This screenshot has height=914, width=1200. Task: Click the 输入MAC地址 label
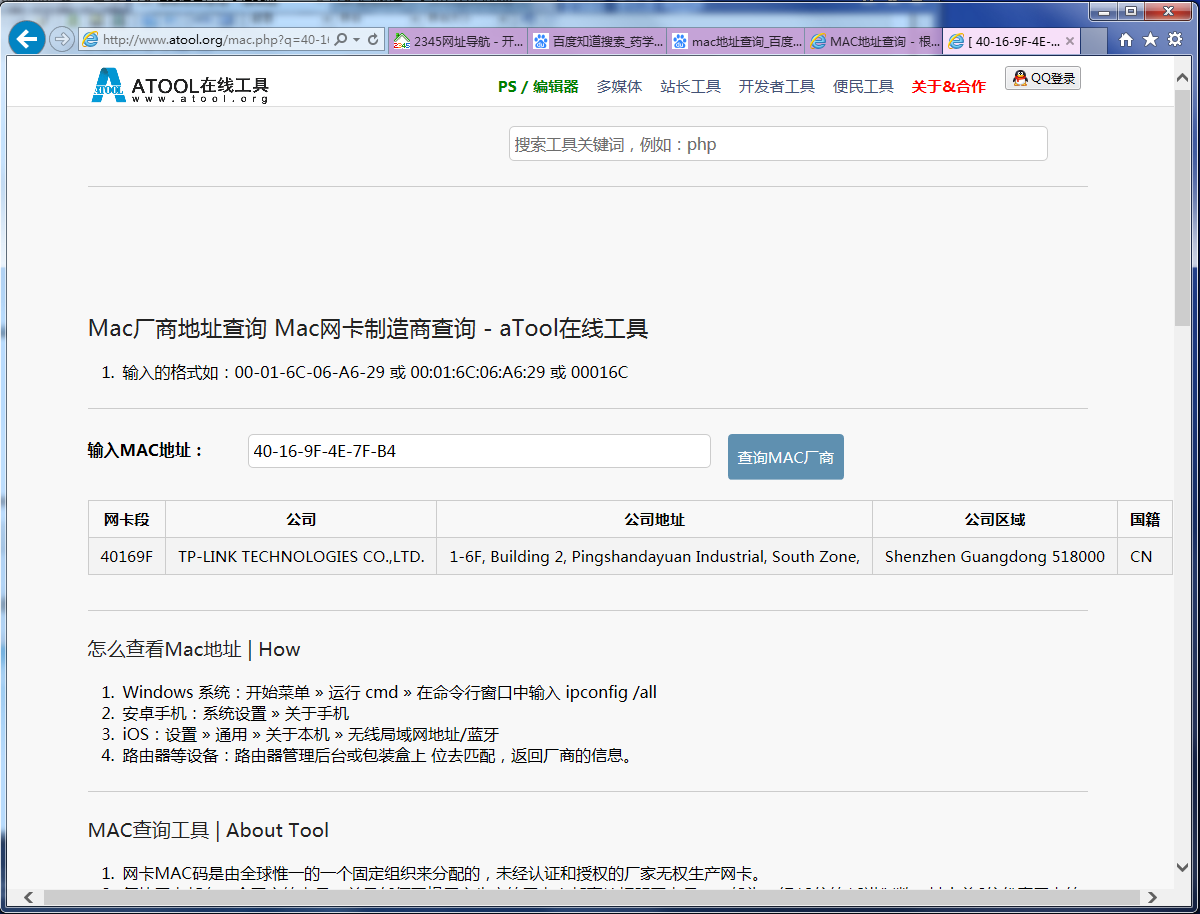point(146,450)
